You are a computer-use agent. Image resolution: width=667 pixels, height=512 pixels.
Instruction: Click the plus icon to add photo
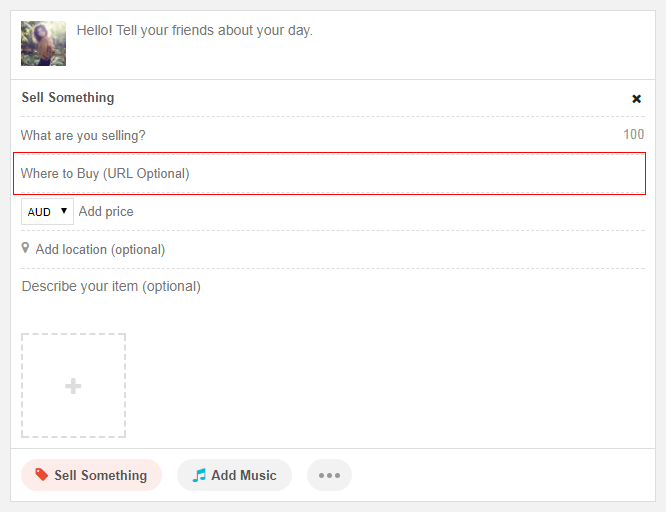click(73, 386)
